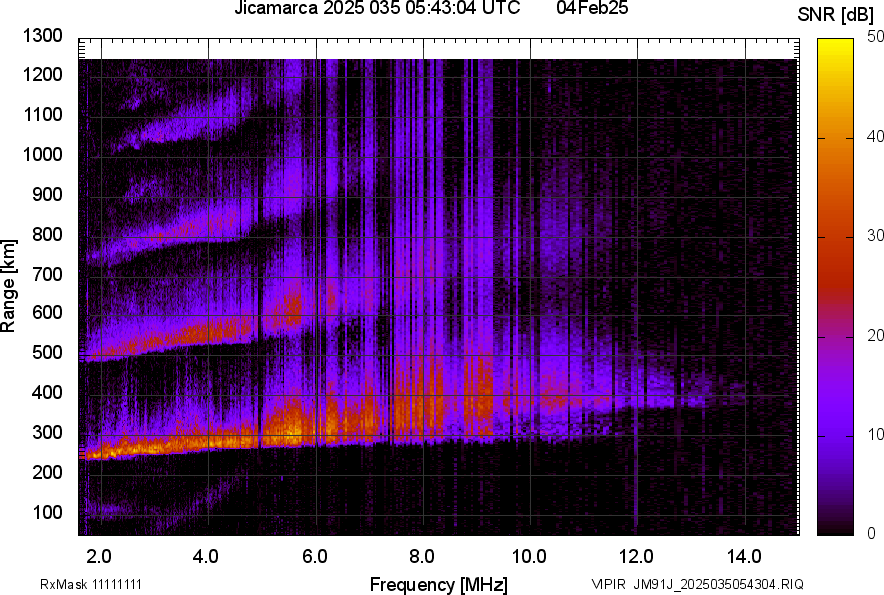Click the 2.0 frequency tick label
The image size is (884, 595).
(99, 556)
